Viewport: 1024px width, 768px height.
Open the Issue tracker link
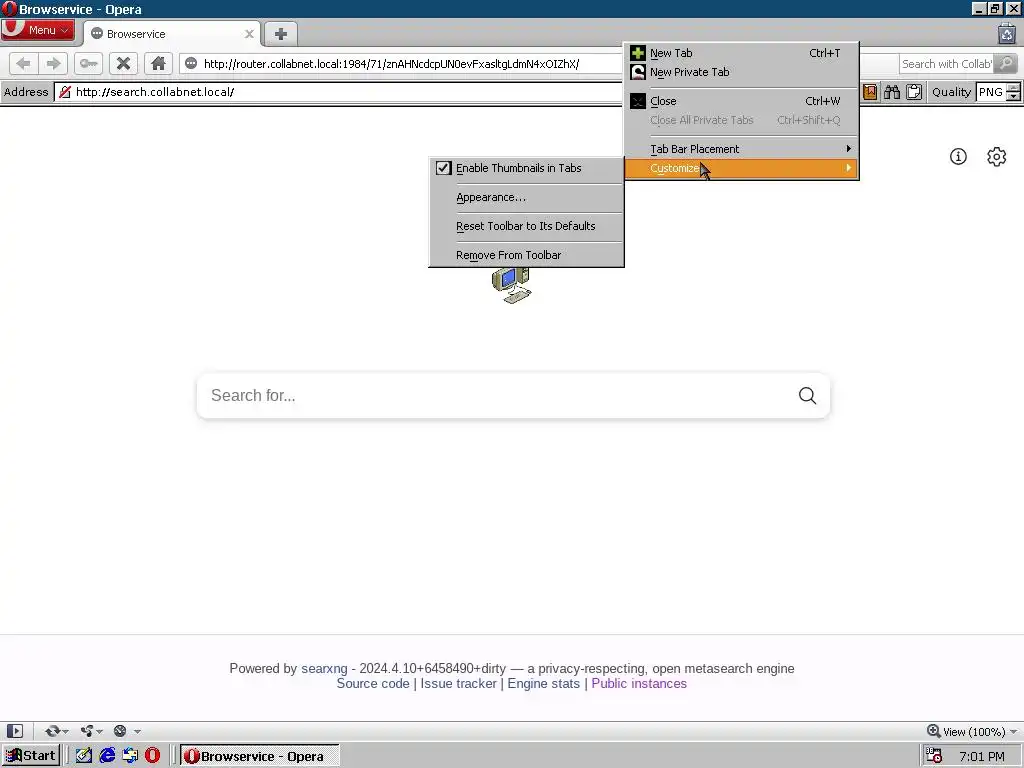click(458, 684)
